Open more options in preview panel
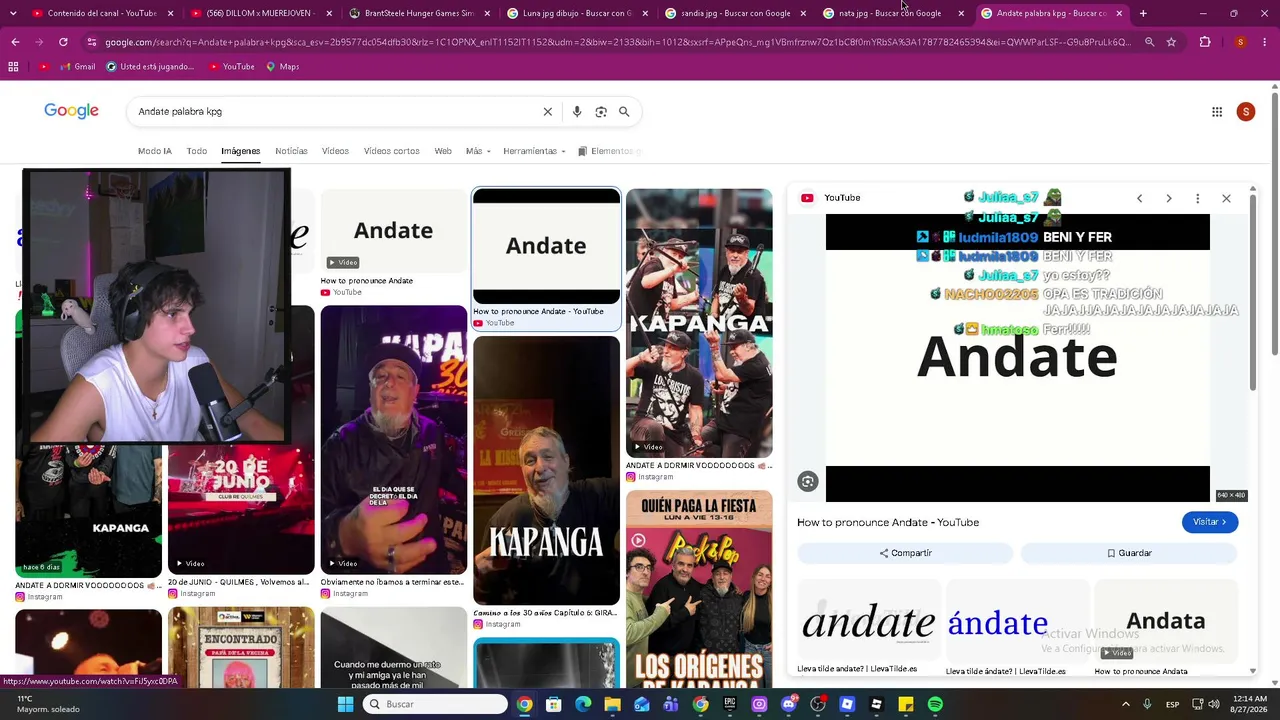The image size is (1280, 720). pyautogui.click(x=1197, y=198)
